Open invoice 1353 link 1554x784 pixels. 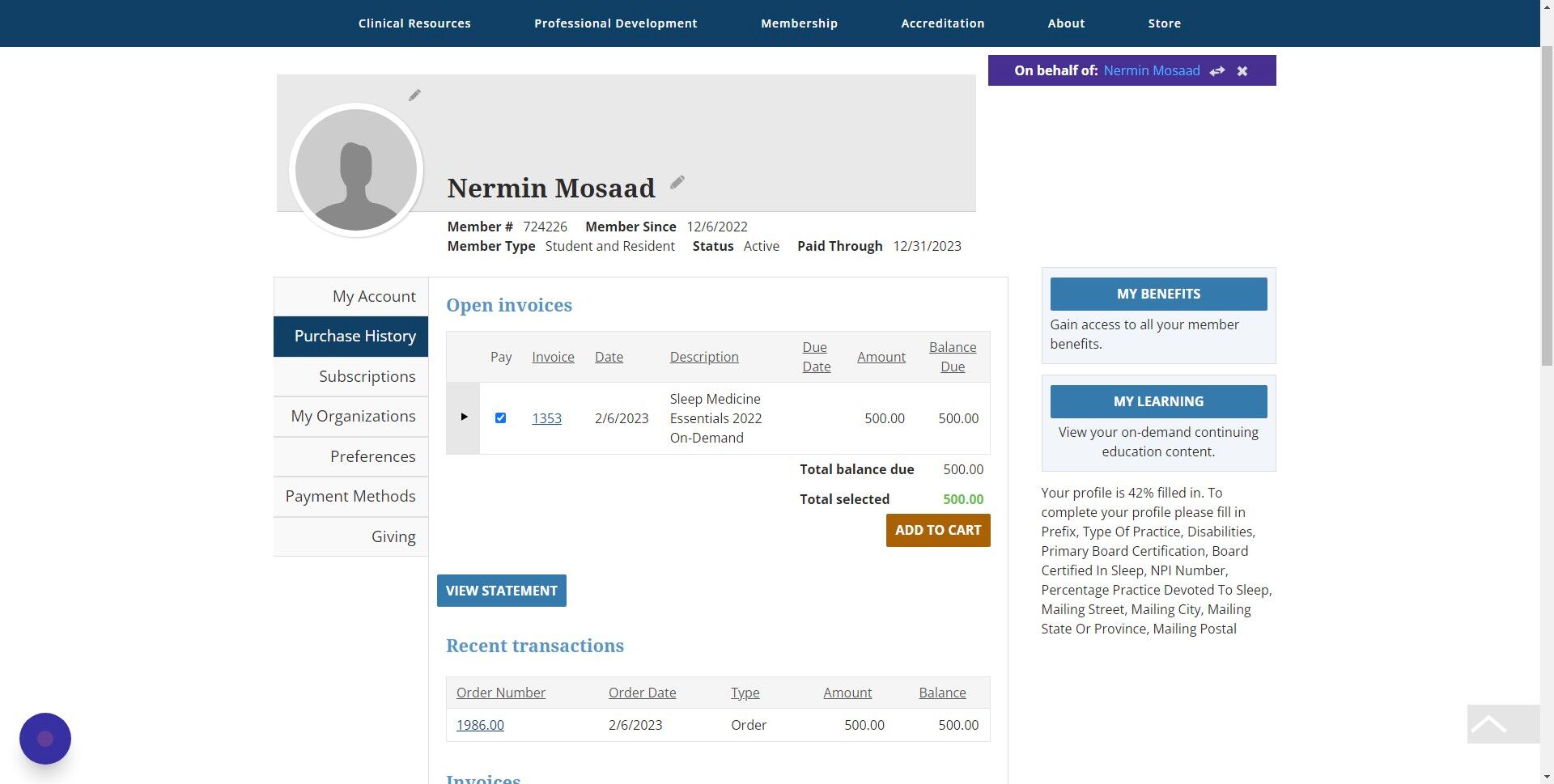tap(546, 418)
